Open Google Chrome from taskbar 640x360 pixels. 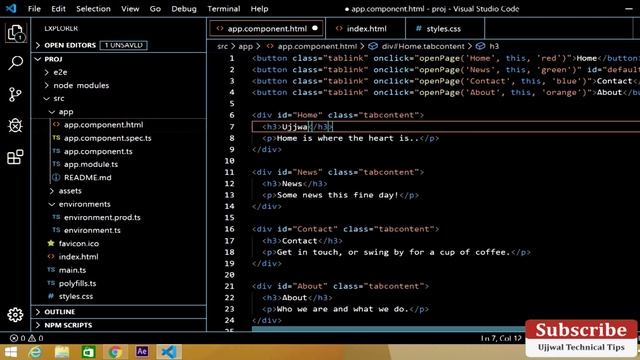115,351
